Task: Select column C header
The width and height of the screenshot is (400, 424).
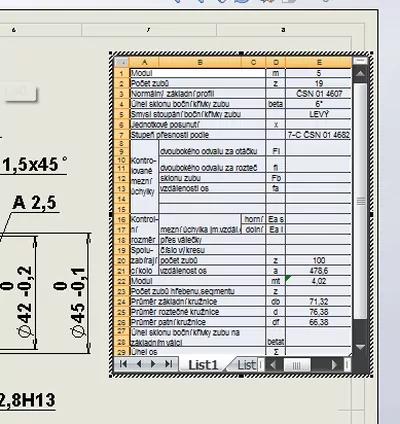Action: click(x=253, y=62)
